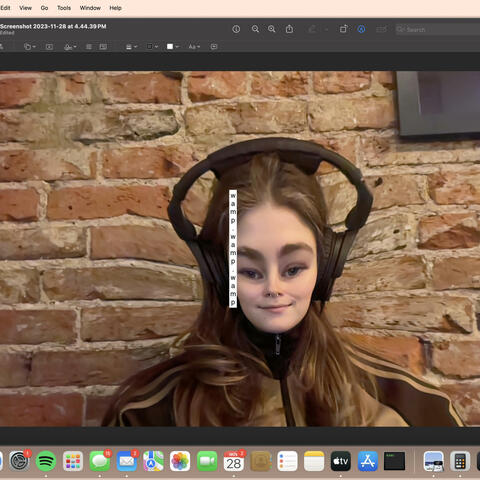The width and height of the screenshot is (480, 480).
Task: Open the Tools menu
Action: click(64, 8)
